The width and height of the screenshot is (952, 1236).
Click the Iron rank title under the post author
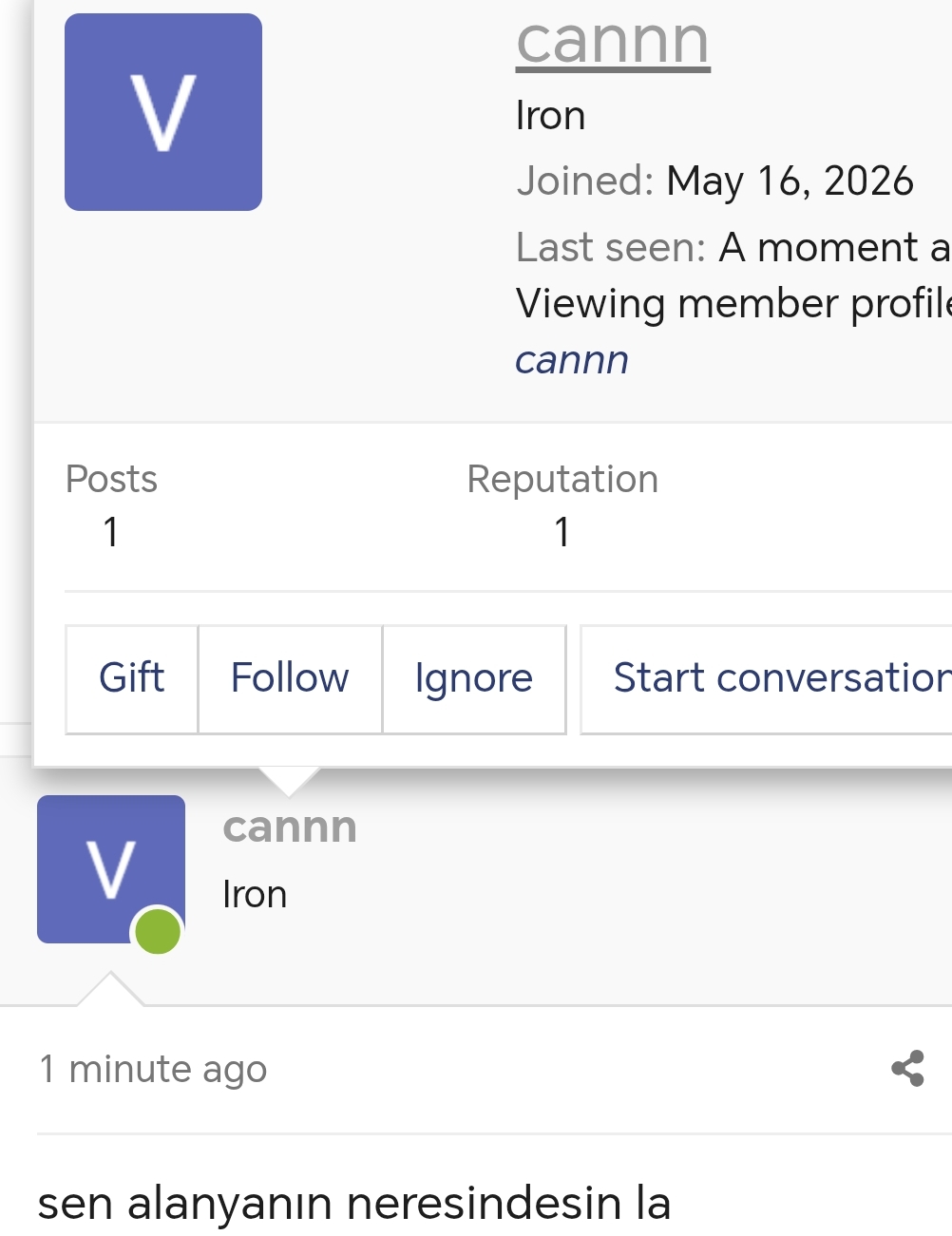pyautogui.click(x=255, y=895)
